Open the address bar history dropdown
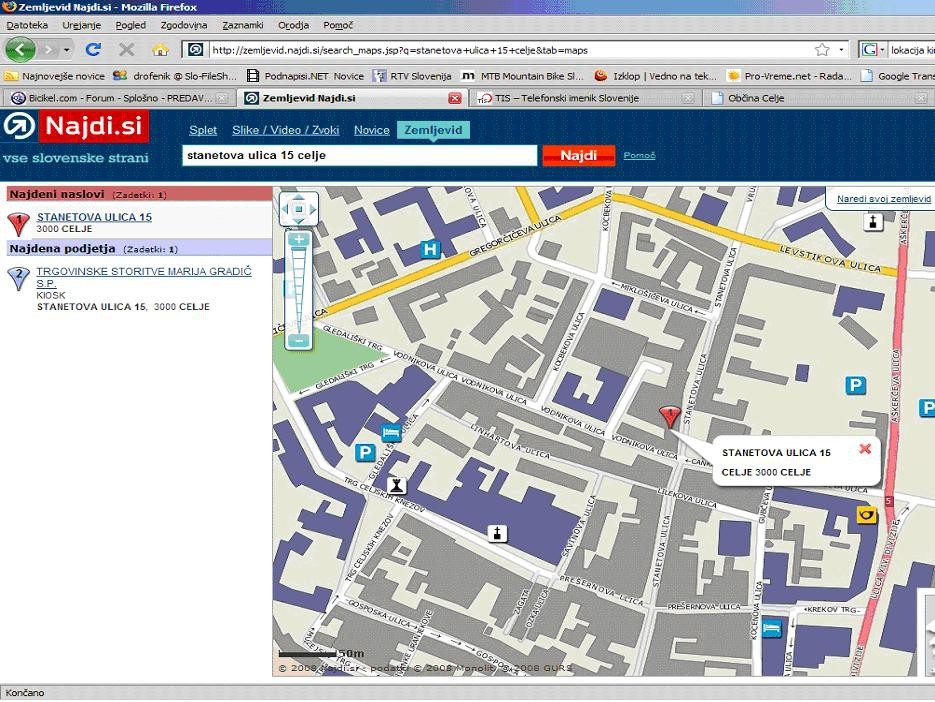 (841, 50)
